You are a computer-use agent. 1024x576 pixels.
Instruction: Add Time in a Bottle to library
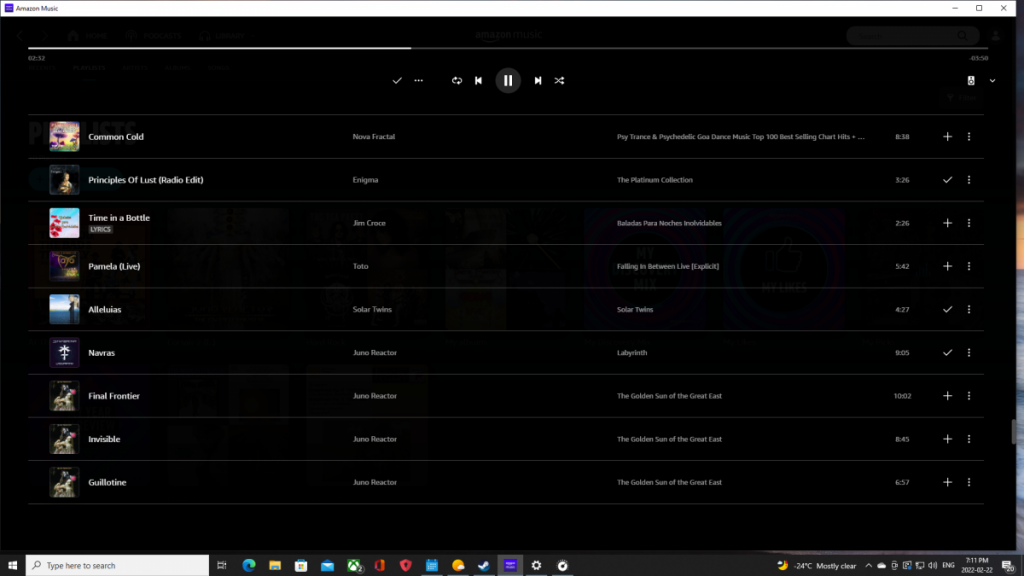pos(947,223)
